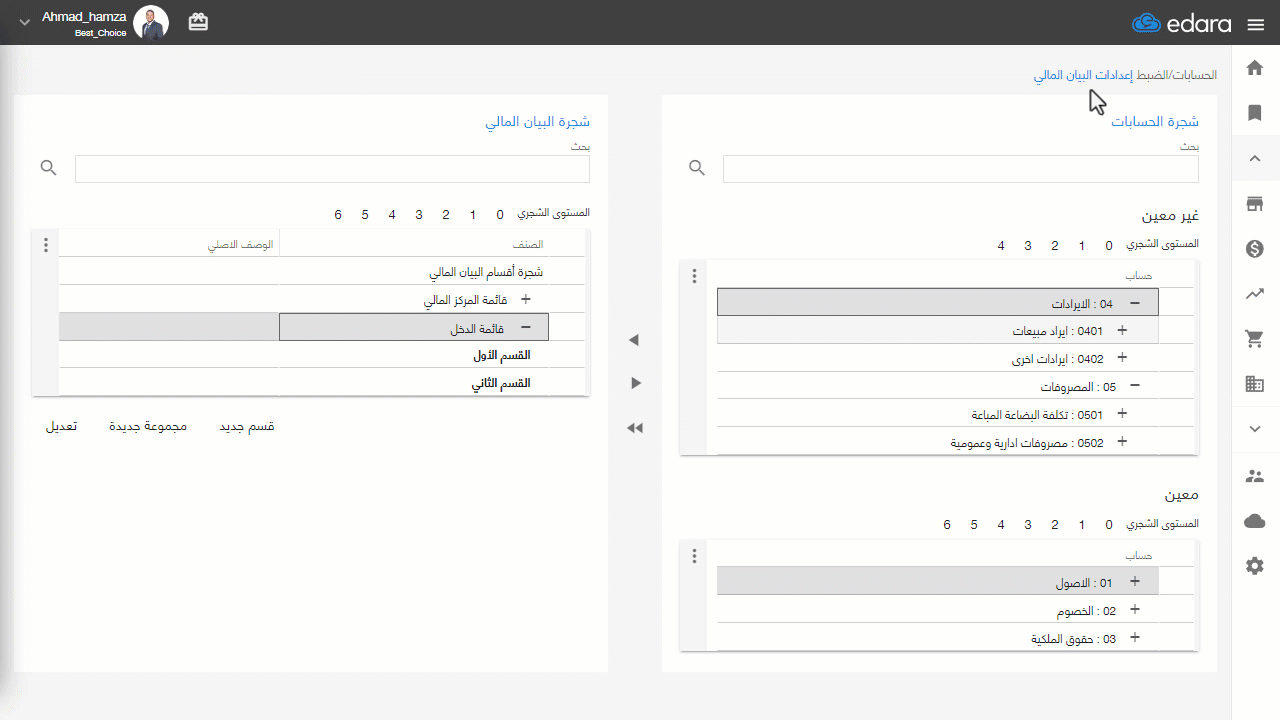Open the hamburger main menu
Screen dimensions: 1280x720
coord(1256,24)
